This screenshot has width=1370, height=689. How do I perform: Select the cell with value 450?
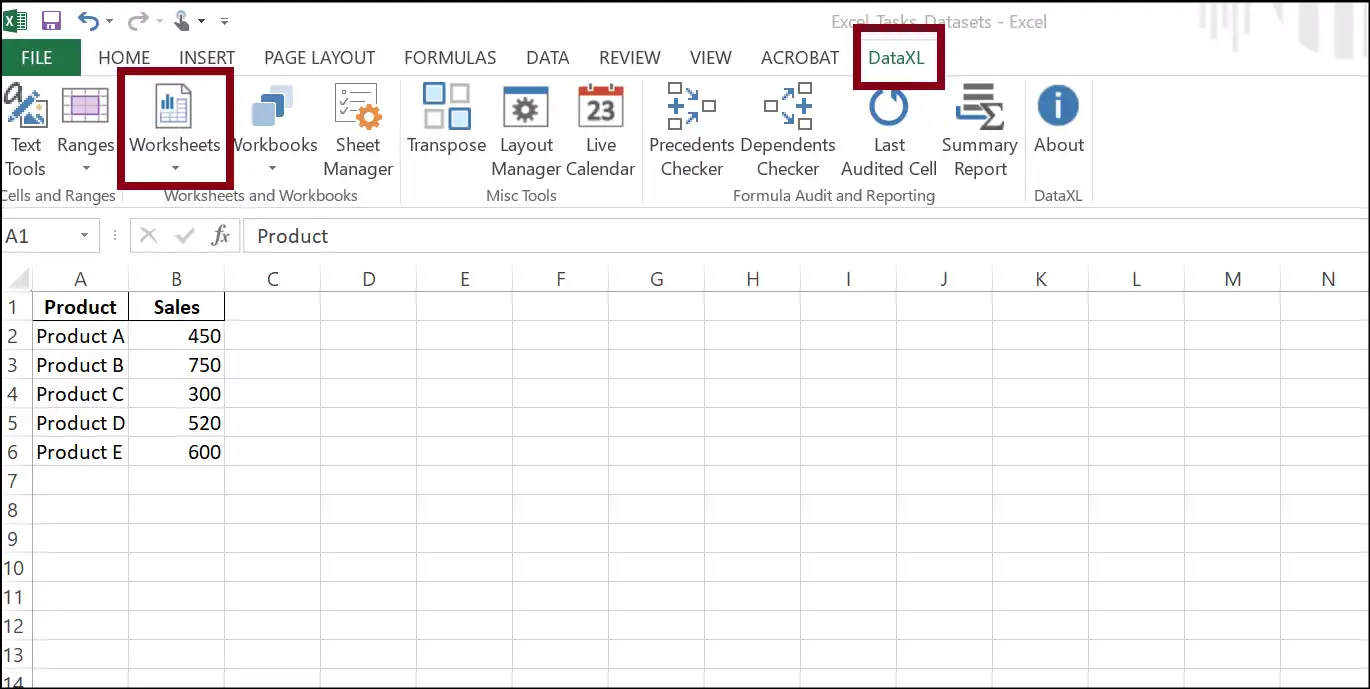click(177, 336)
